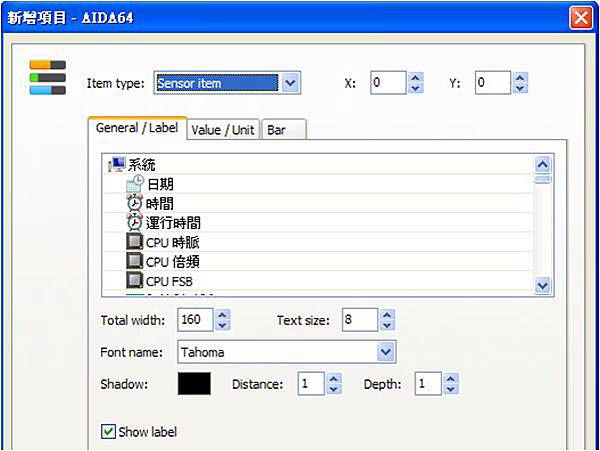Click the shadow Depth input field

coord(428,383)
